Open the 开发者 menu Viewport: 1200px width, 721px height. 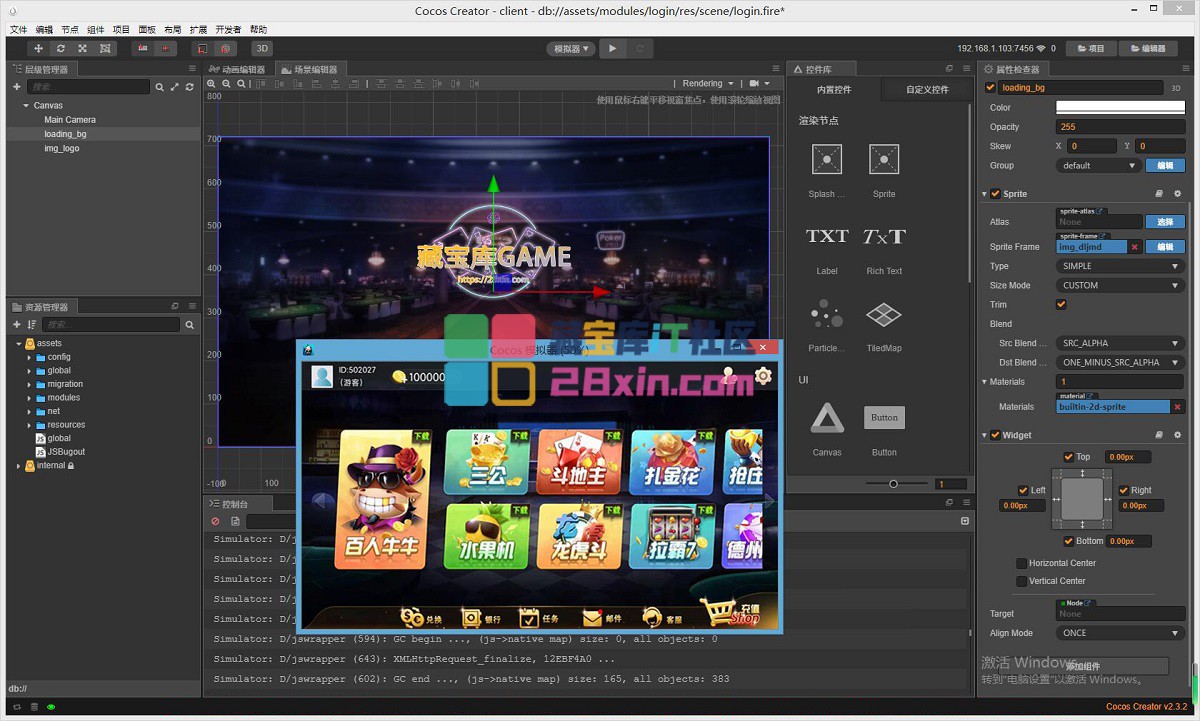coord(228,30)
